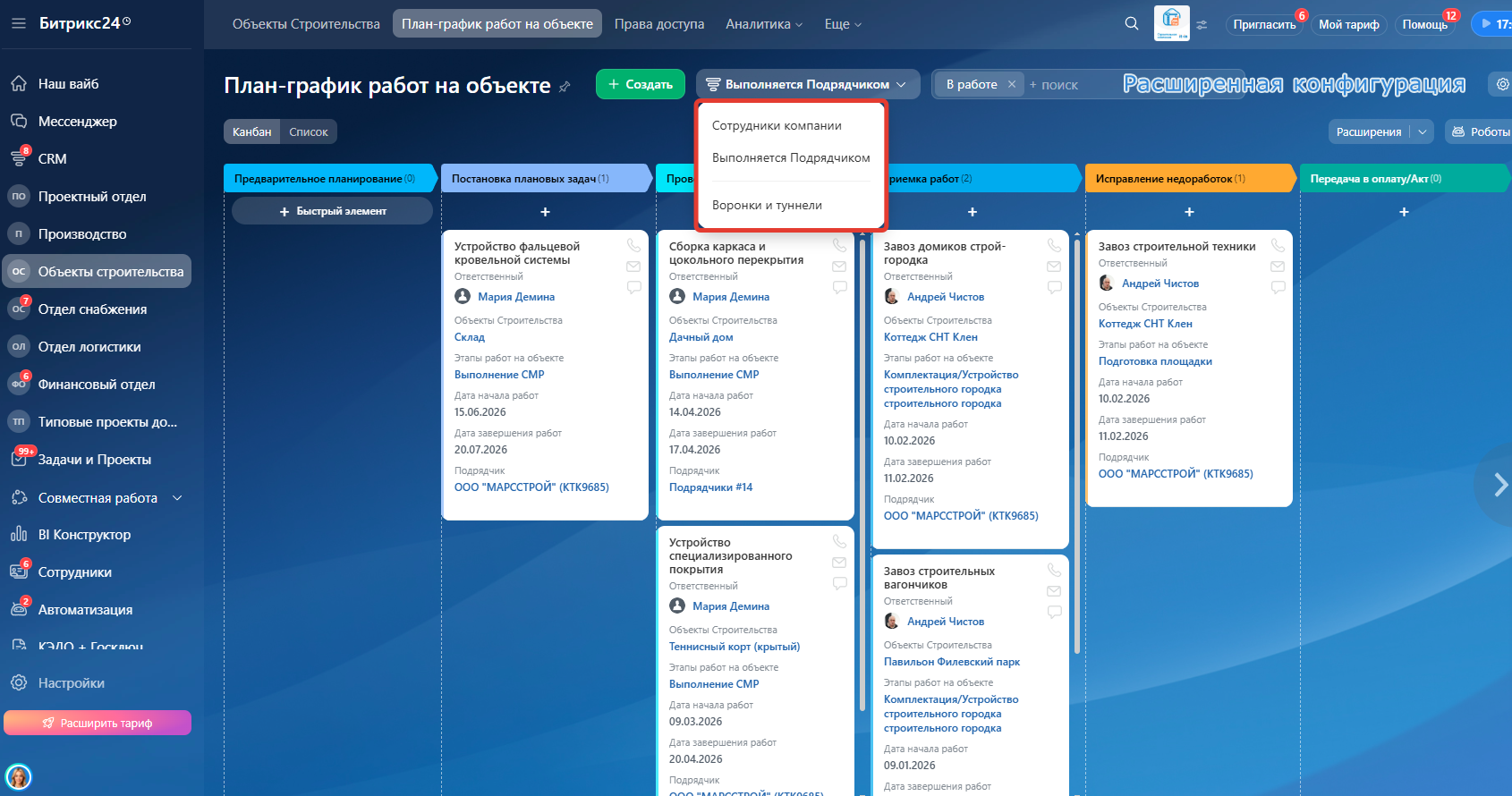The image size is (1512, 796).
Task: Switch to the Список view
Action: 309,131
